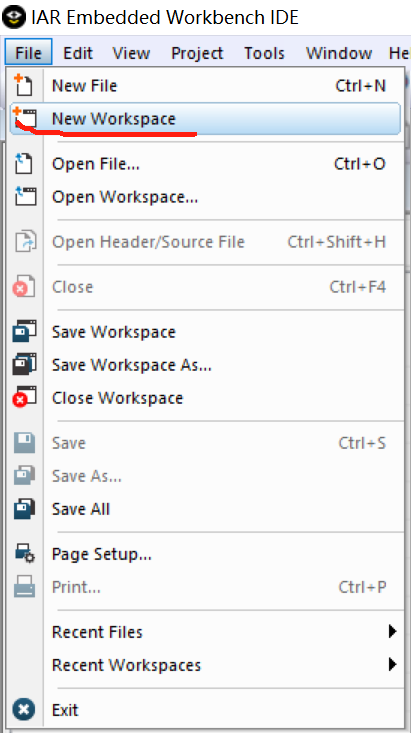This screenshot has width=411, height=733.
Task: Open the Window menu
Action: pyautogui.click(x=339, y=53)
